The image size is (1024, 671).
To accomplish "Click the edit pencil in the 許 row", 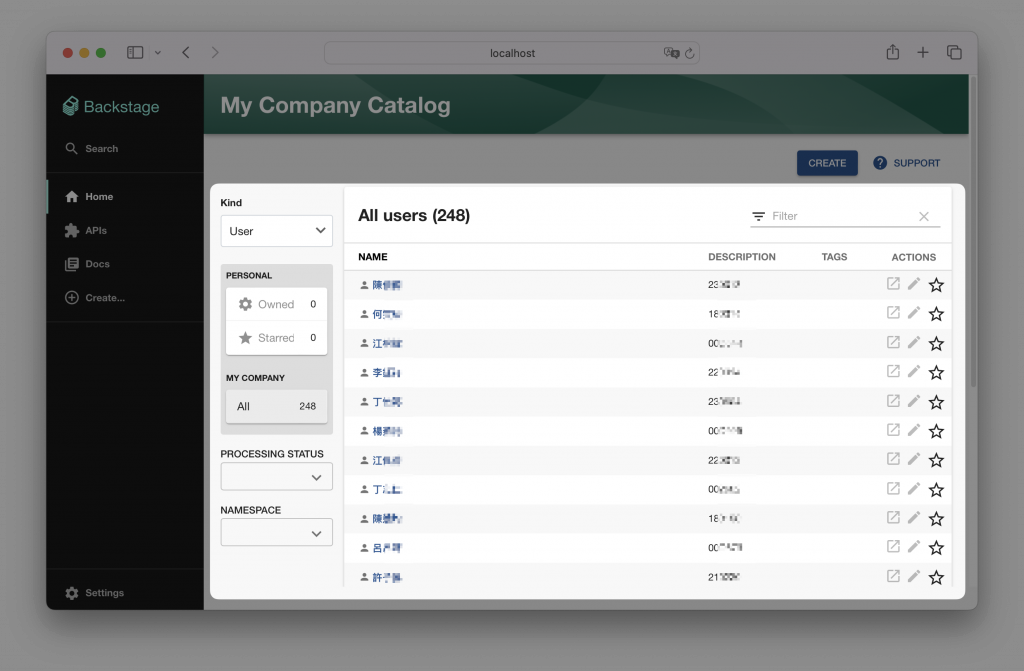I will tap(914, 576).
